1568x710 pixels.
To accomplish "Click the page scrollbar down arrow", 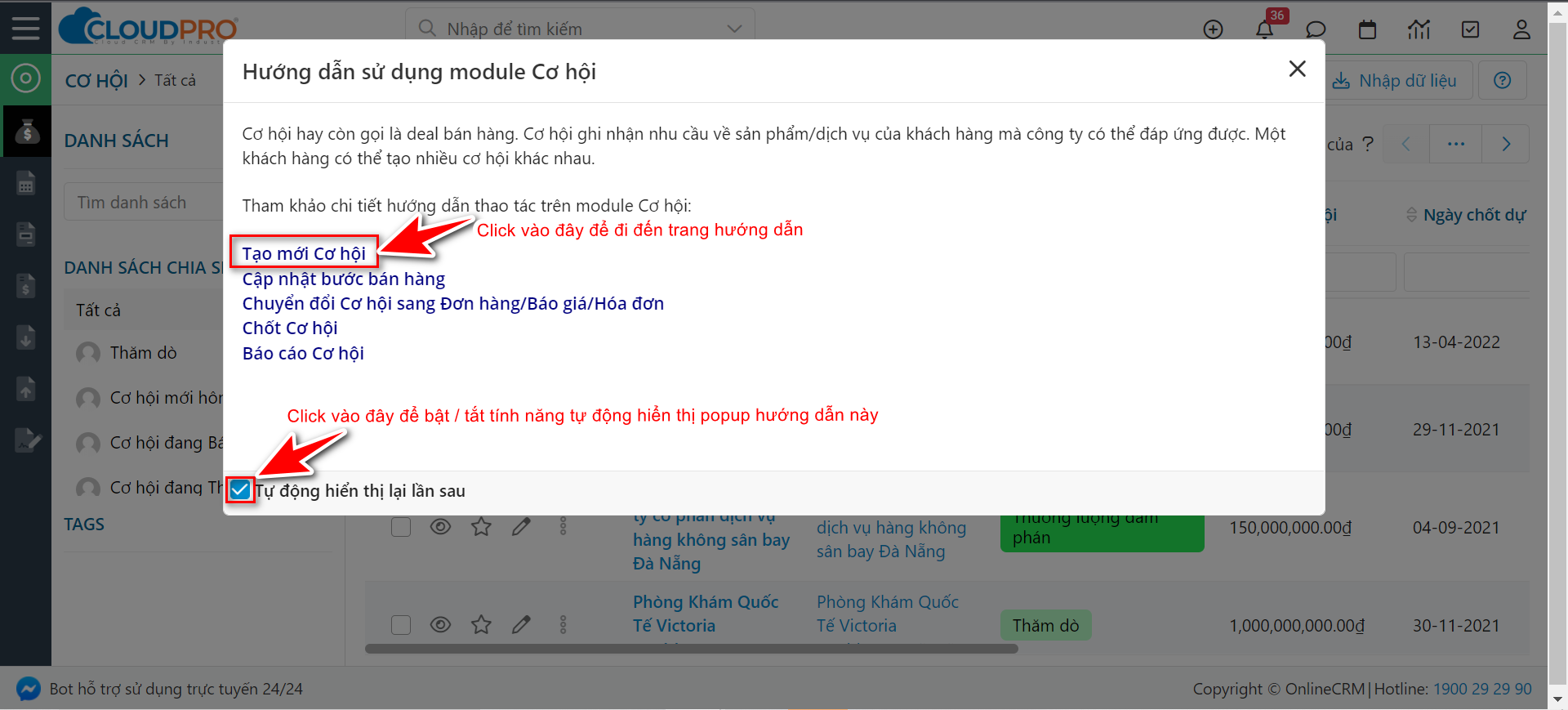I will (1557, 700).
